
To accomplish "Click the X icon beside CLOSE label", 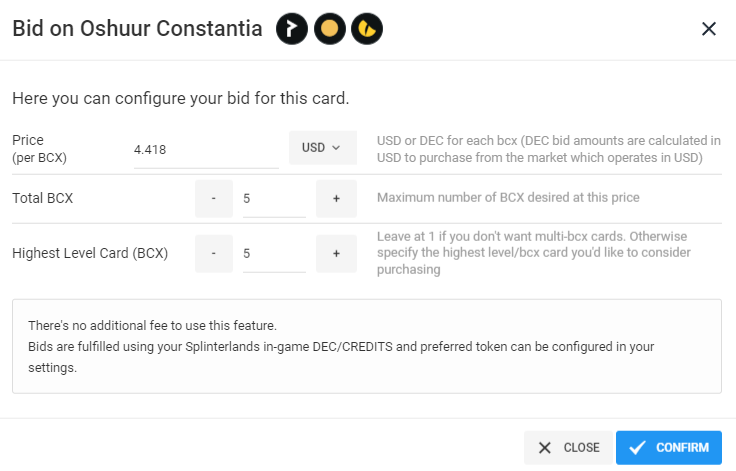I will (x=544, y=448).
